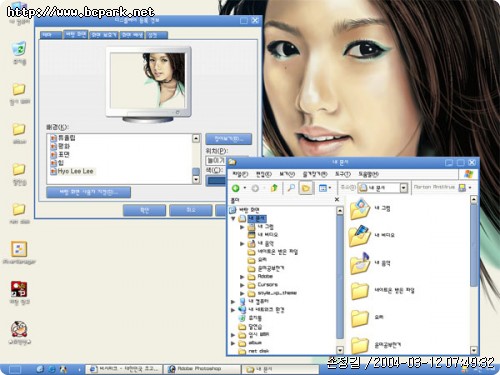500x375 pixels.
Task: Switch to the Settings tab in Display Properties
Action: click(x=156, y=35)
